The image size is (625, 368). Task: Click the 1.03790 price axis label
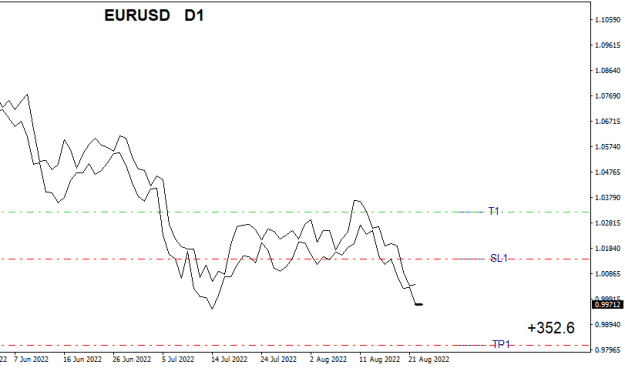(608, 197)
